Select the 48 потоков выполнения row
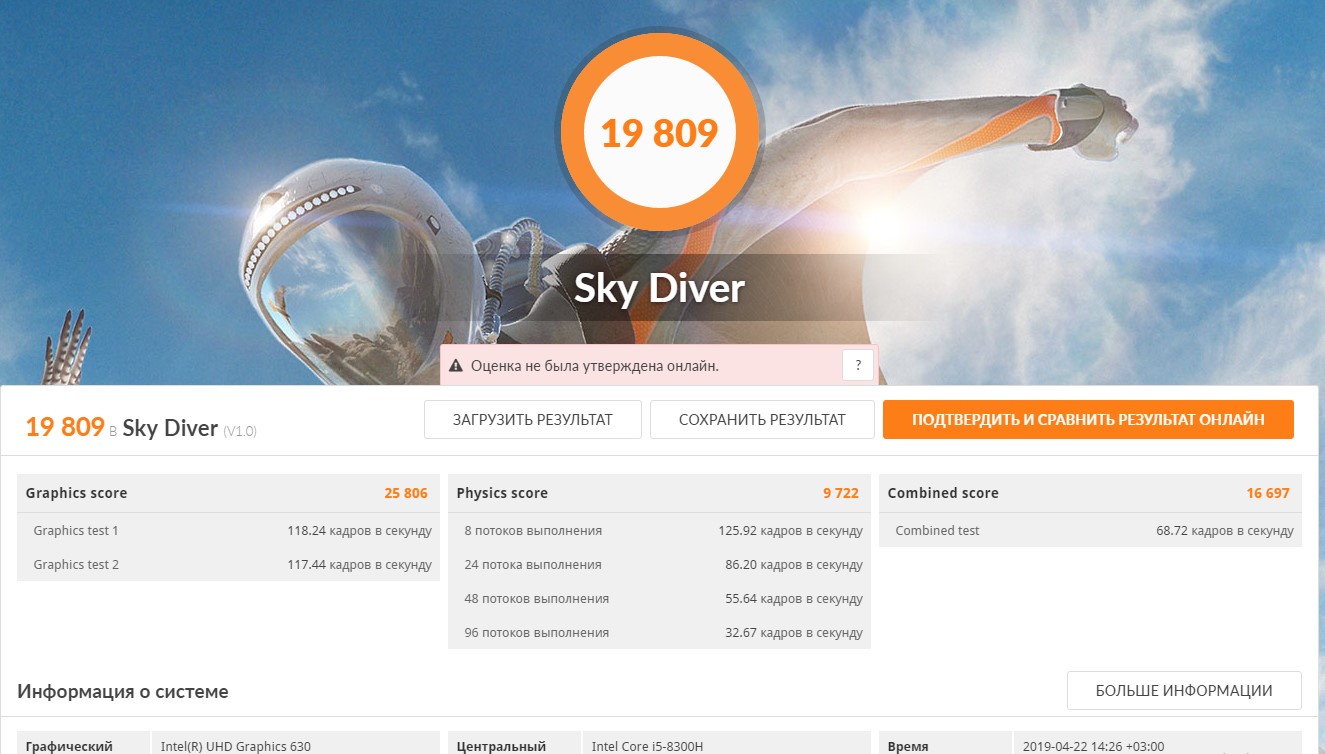1325x754 pixels. point(659,598)
